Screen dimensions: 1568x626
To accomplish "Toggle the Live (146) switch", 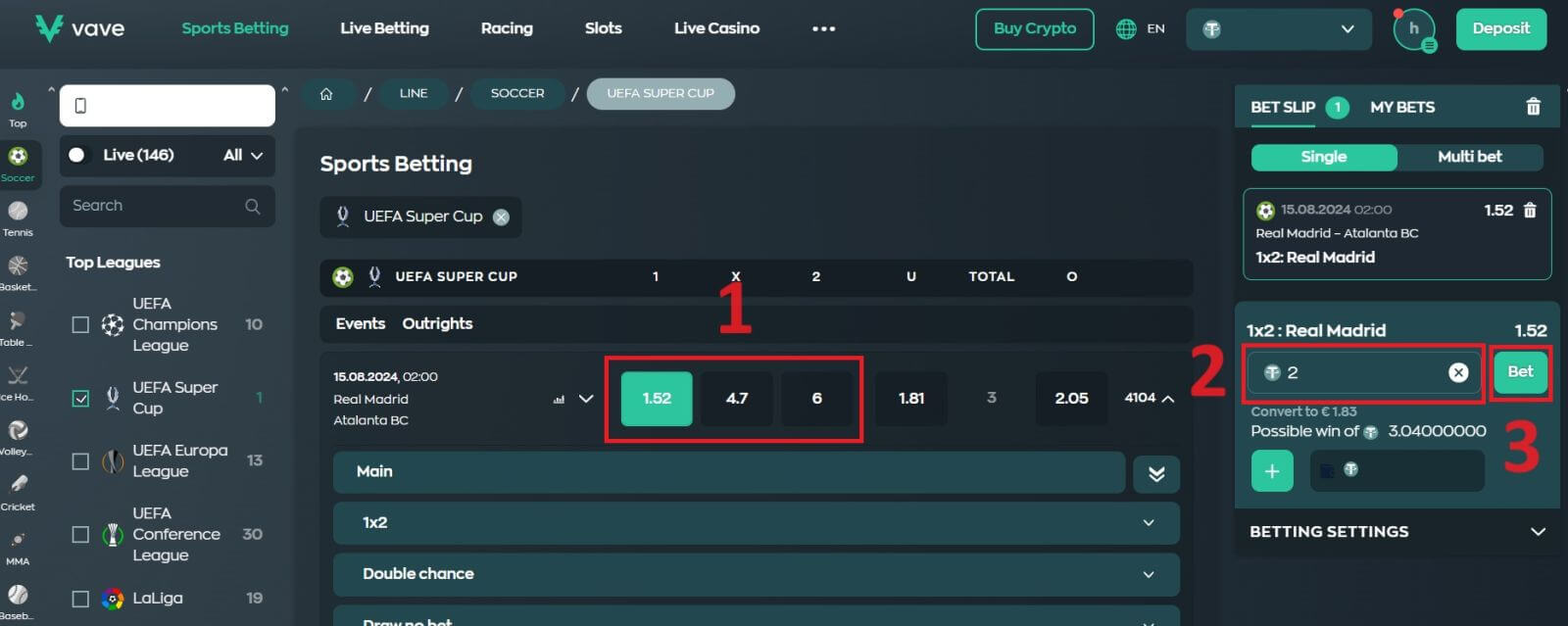I will click(77, 155).
